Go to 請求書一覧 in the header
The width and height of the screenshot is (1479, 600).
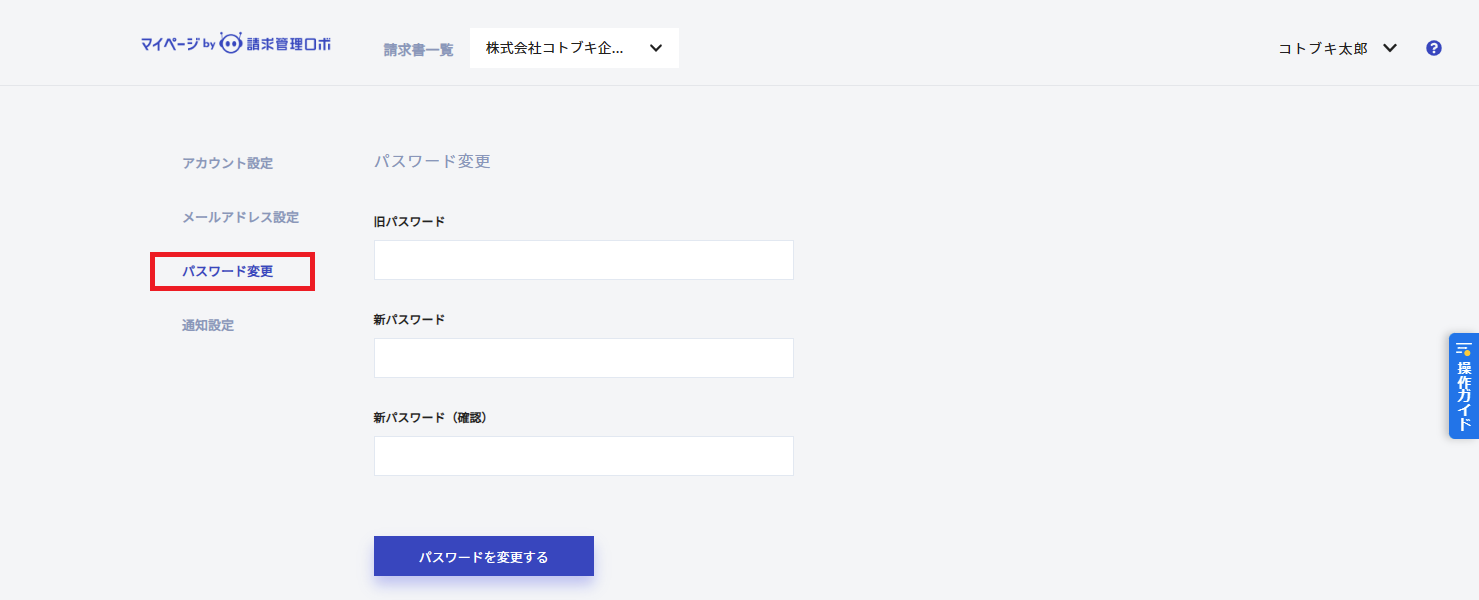(x=418, y=49)
